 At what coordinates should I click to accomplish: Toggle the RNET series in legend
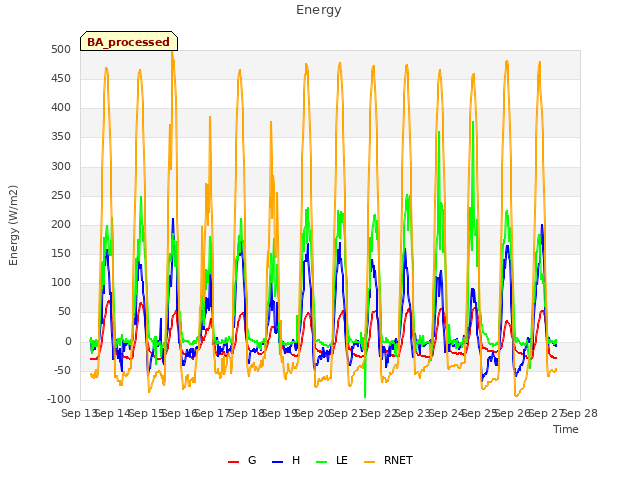coord(388,460)
